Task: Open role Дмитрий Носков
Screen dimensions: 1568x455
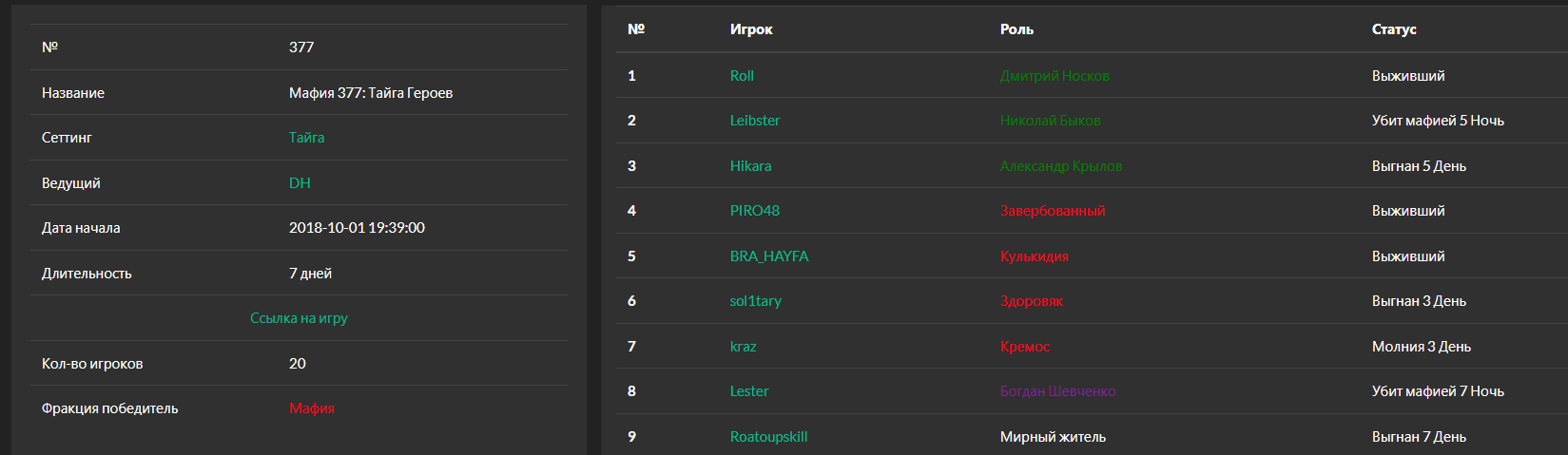Action: point(1055,76)
